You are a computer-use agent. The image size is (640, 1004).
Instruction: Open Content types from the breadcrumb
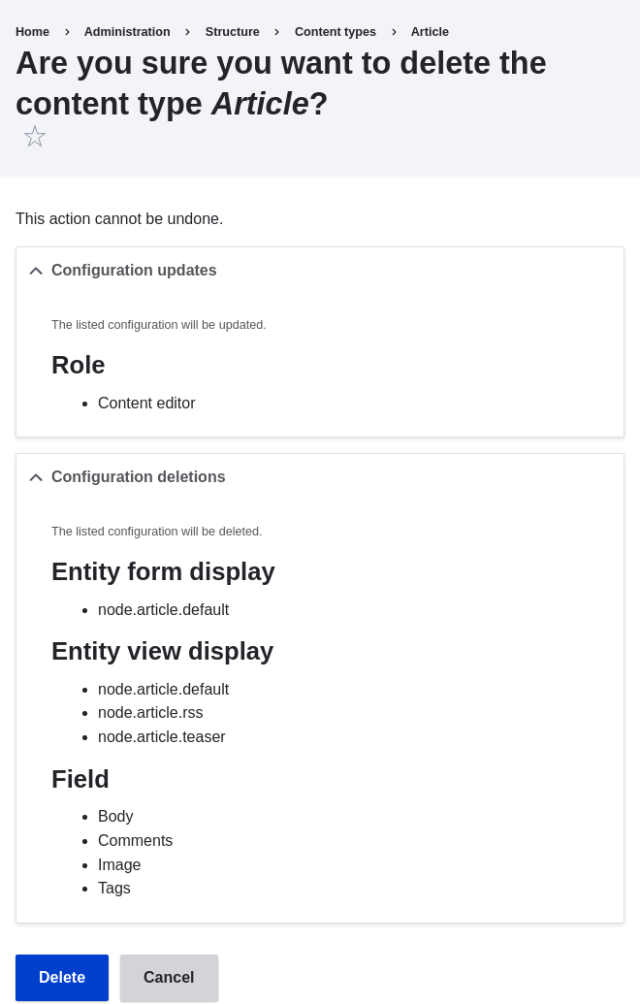click(335, 31)
